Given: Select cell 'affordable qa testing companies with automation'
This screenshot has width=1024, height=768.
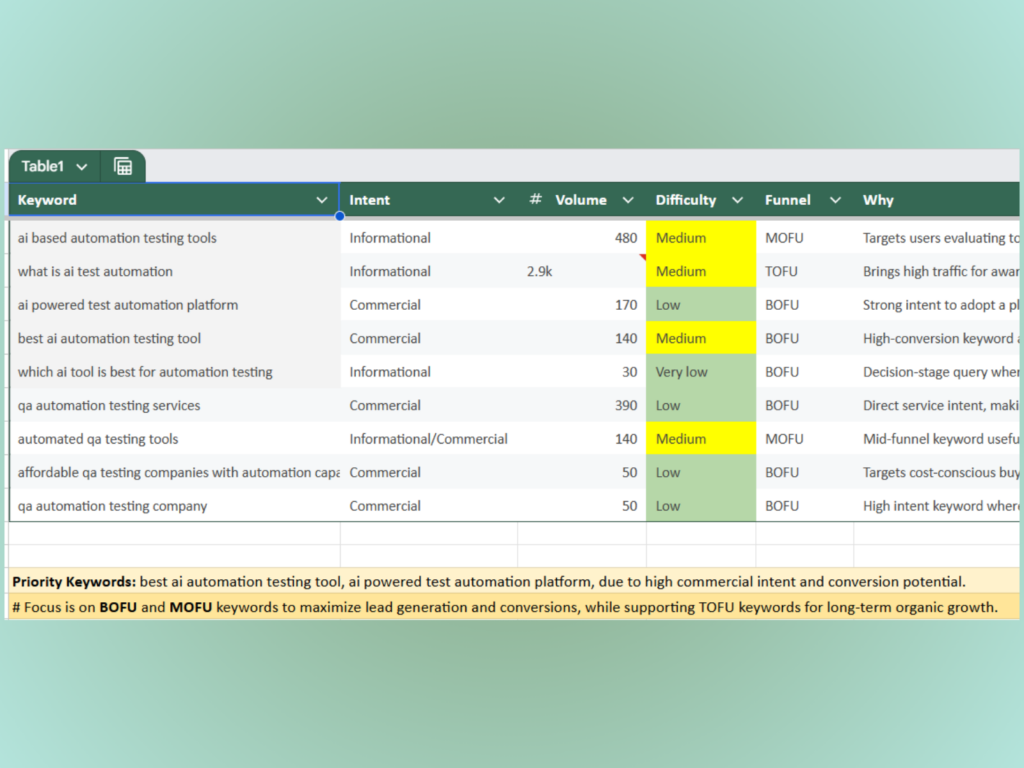Looking at the screenshot, I should point(175,472).
